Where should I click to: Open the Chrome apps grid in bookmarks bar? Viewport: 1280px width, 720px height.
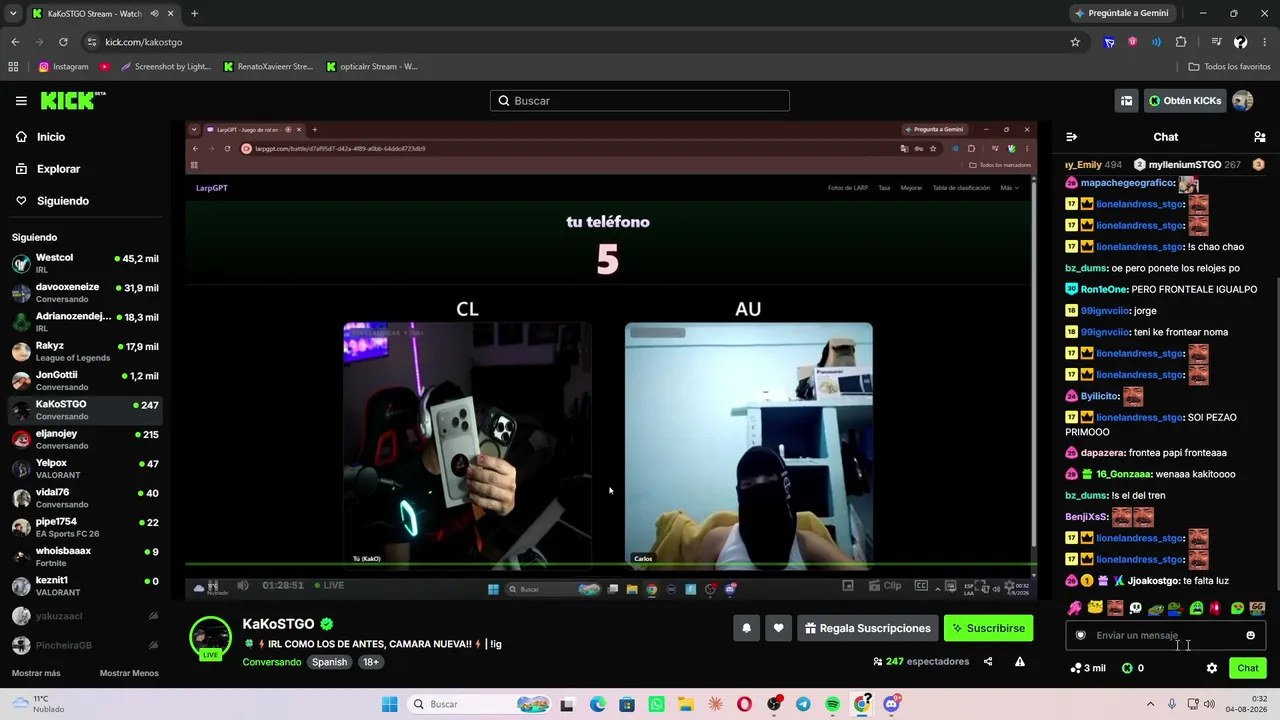(13, 67)
